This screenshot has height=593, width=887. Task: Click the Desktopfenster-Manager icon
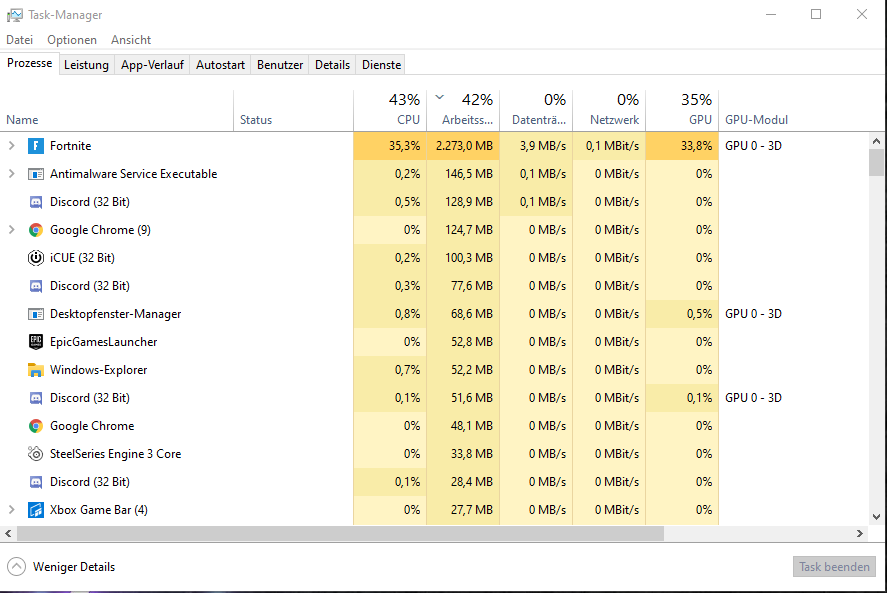coord(36,314)
